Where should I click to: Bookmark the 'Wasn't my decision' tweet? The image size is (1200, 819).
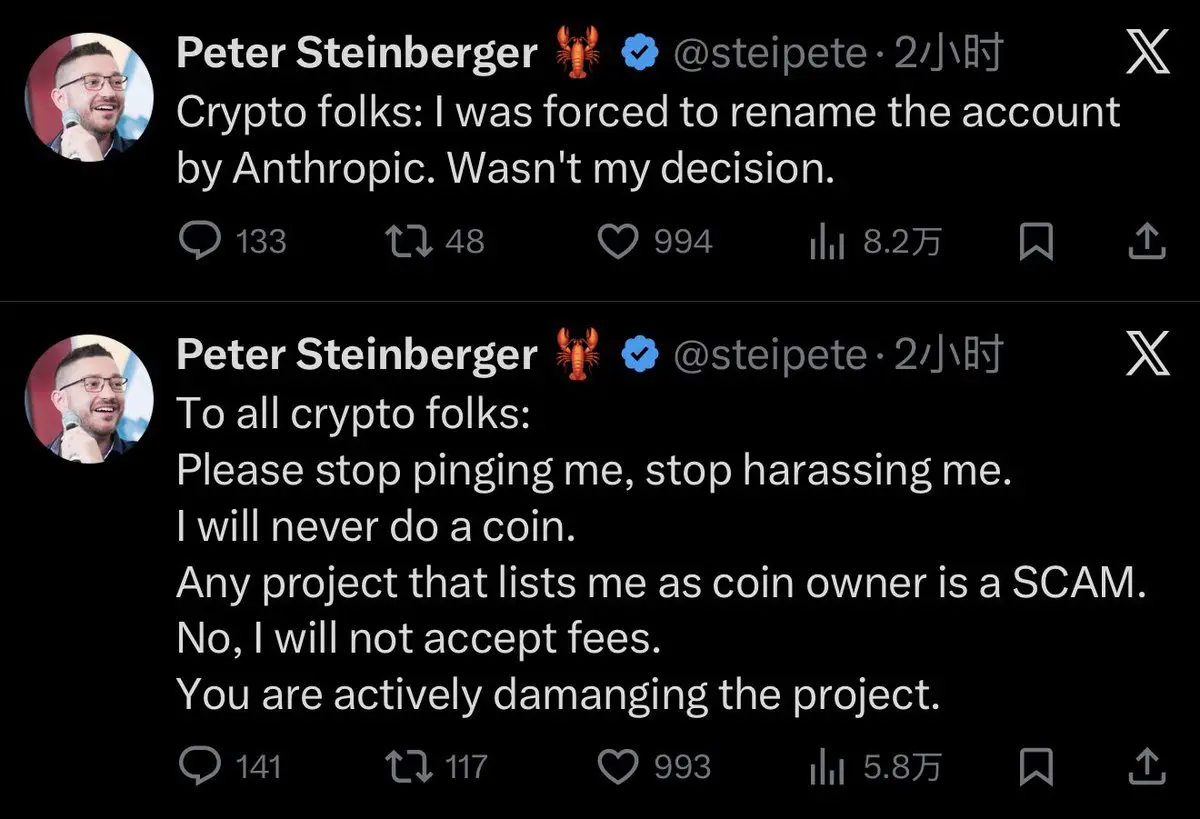(x=1036, y=242)
